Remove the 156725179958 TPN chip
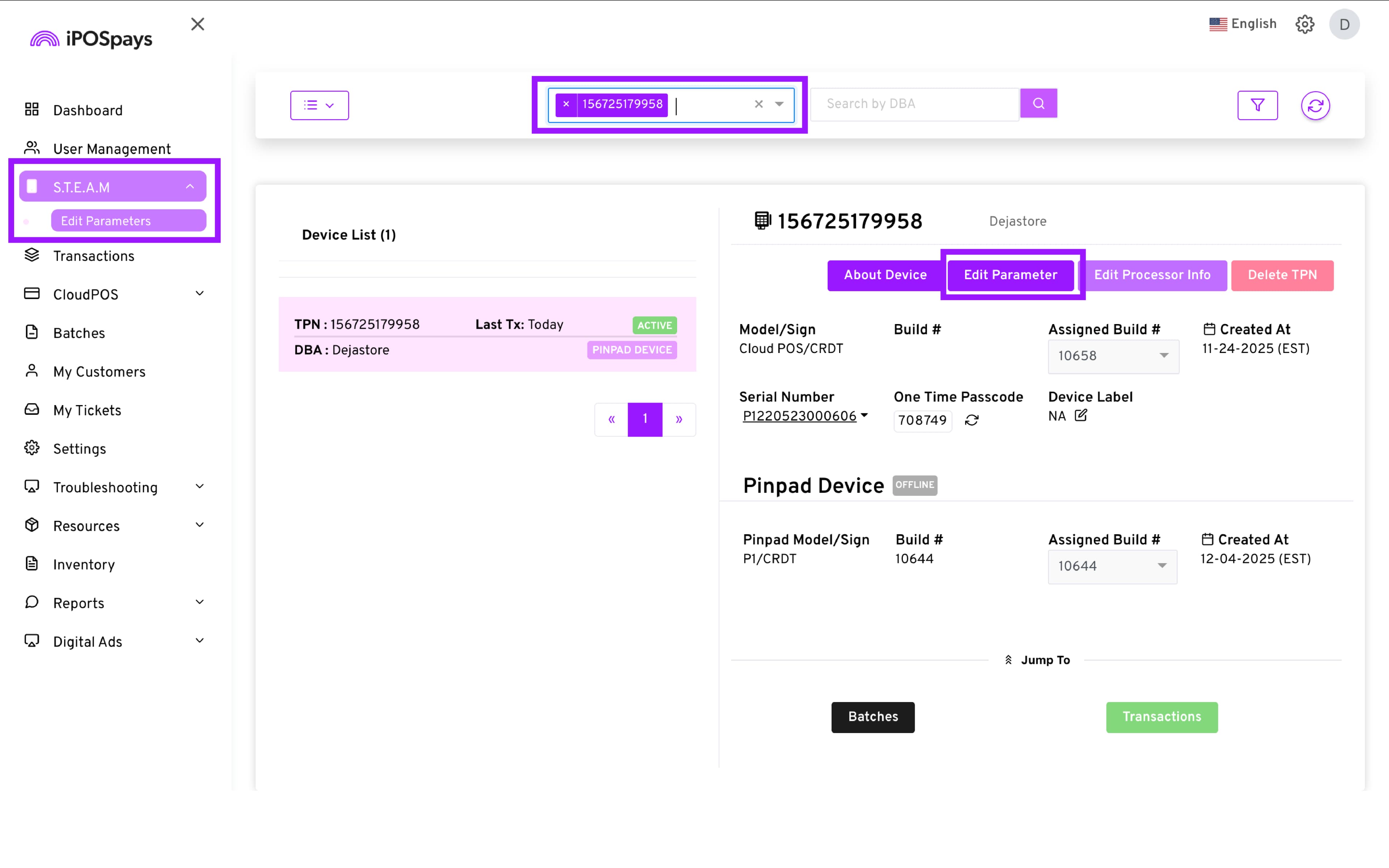The height and width of the screenshot is (868, 1389). coord(566,104)
